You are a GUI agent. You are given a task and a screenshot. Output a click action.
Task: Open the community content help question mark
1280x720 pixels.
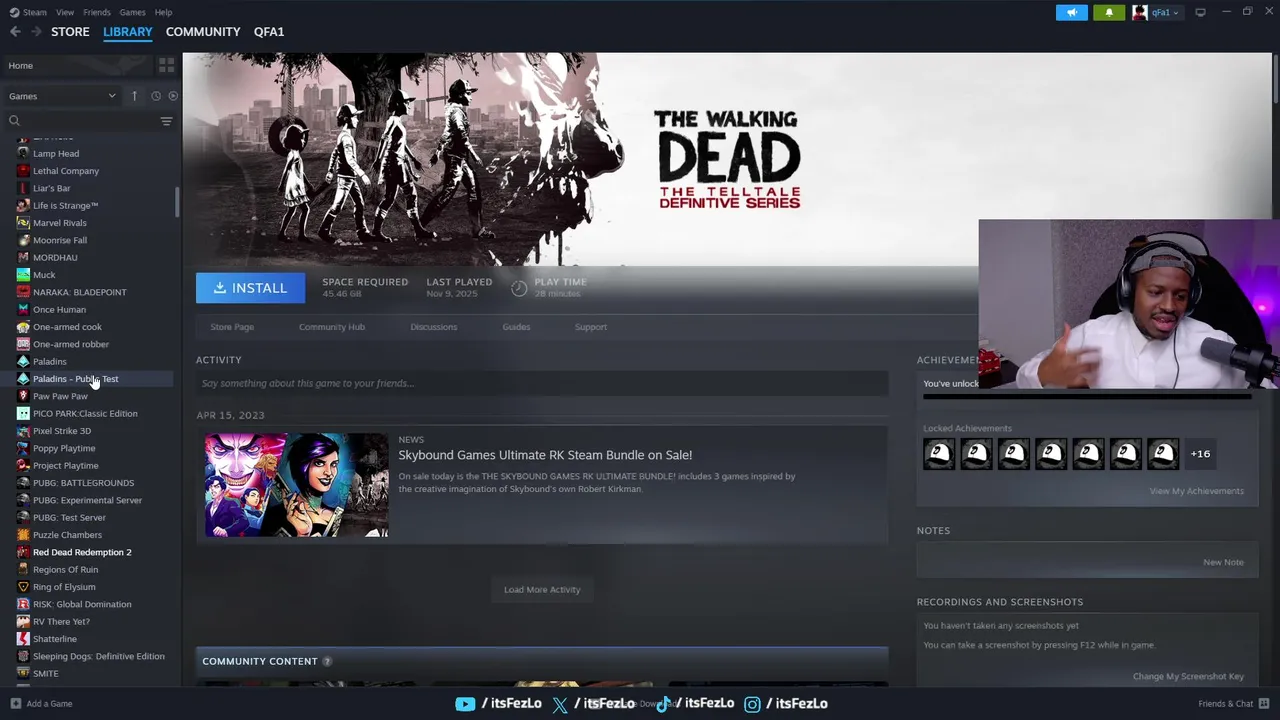327,661
